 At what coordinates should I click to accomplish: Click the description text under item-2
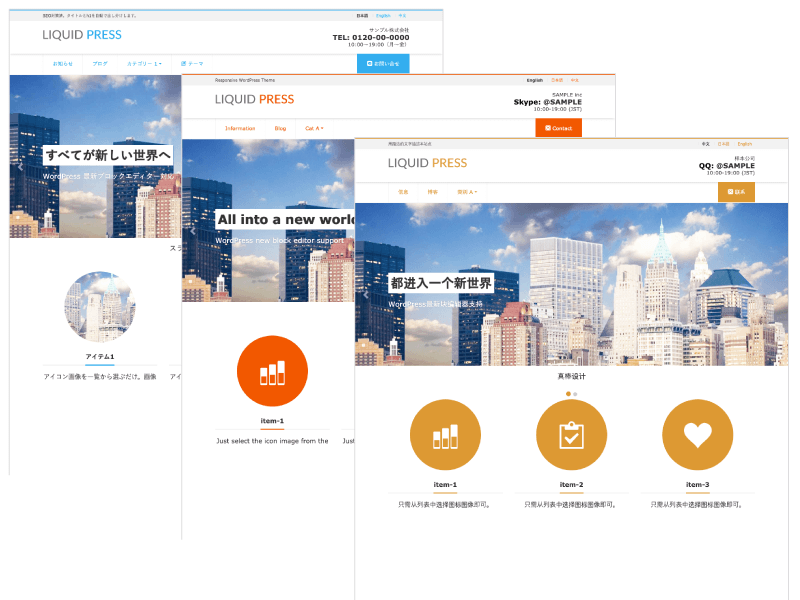coord(570,505)
